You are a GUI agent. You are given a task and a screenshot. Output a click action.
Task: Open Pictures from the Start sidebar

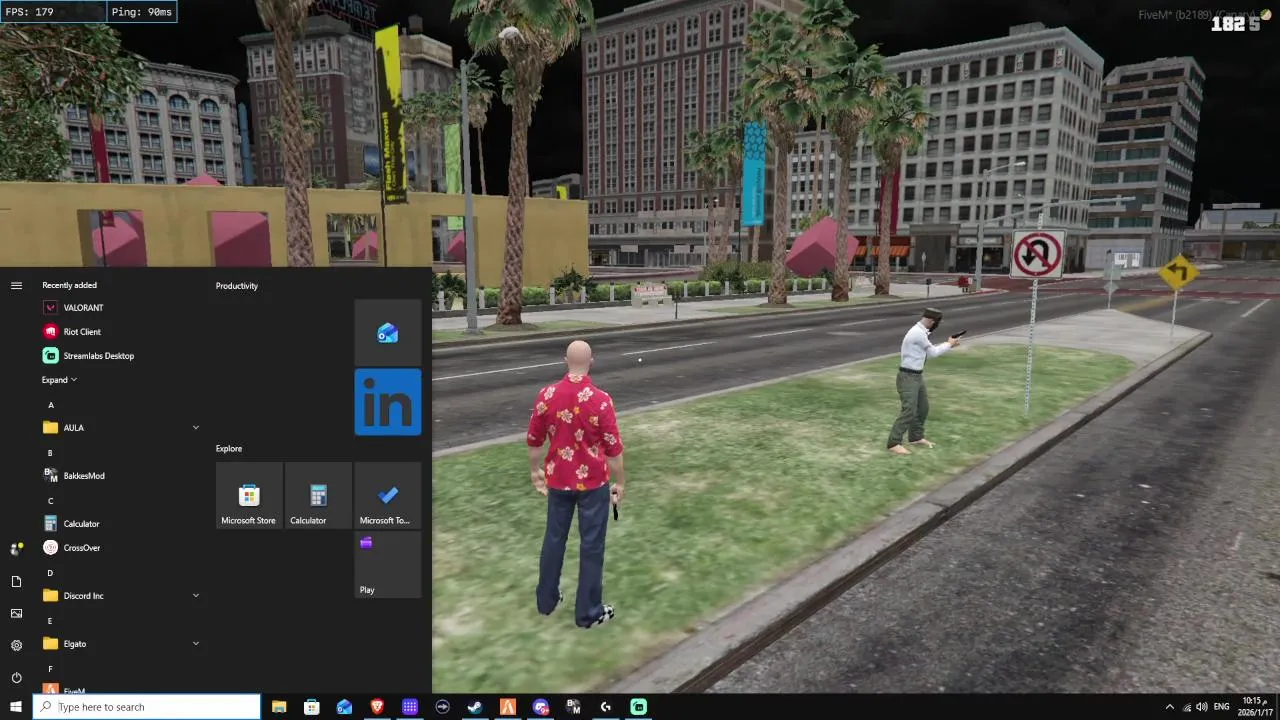pyautogui.click(x=16, y=613)
